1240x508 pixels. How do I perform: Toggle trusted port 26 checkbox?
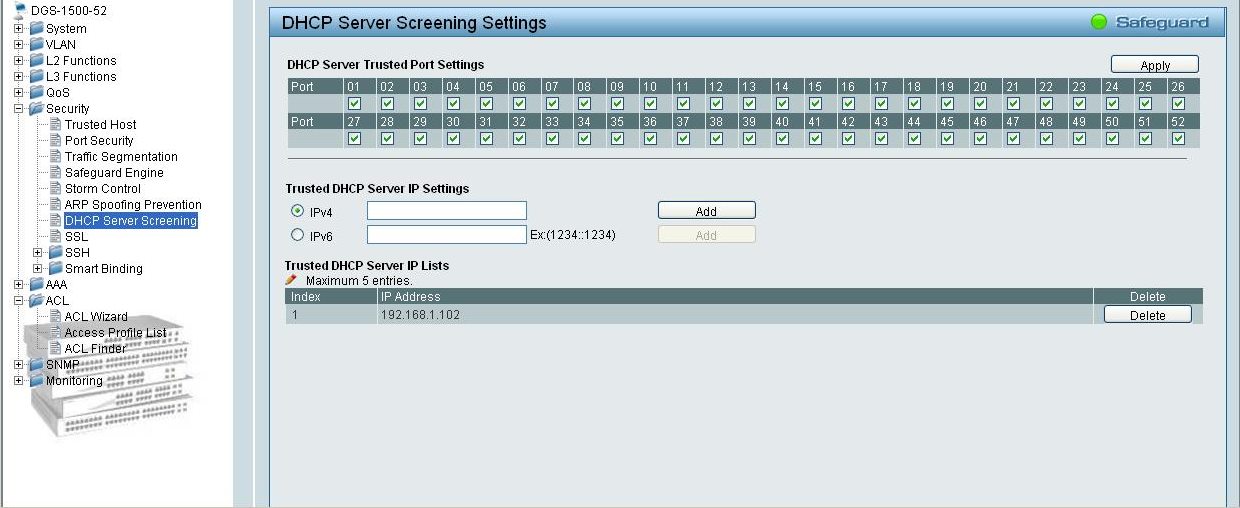(x=1178, y=103)
